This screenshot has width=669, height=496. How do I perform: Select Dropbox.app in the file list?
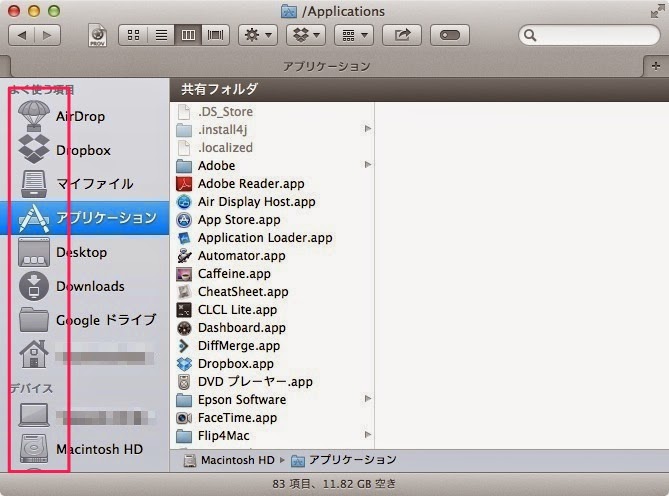tap(272, 364)
